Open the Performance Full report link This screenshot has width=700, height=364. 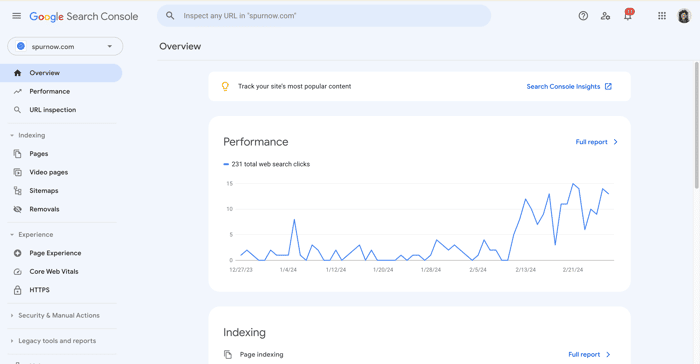[x=596, y=142]
